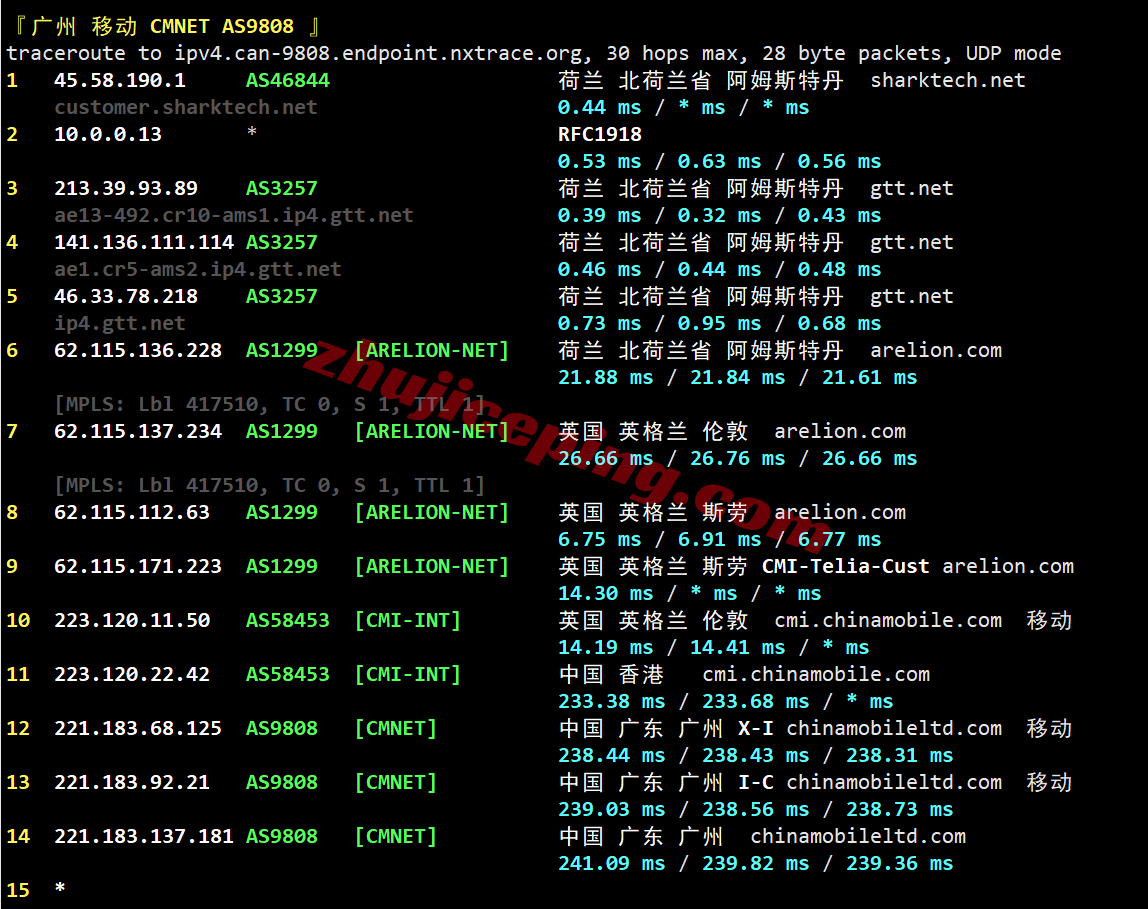Click IP address 221.183.137.181
Viewport: 1148px width, 909px height.
(144, 837)
